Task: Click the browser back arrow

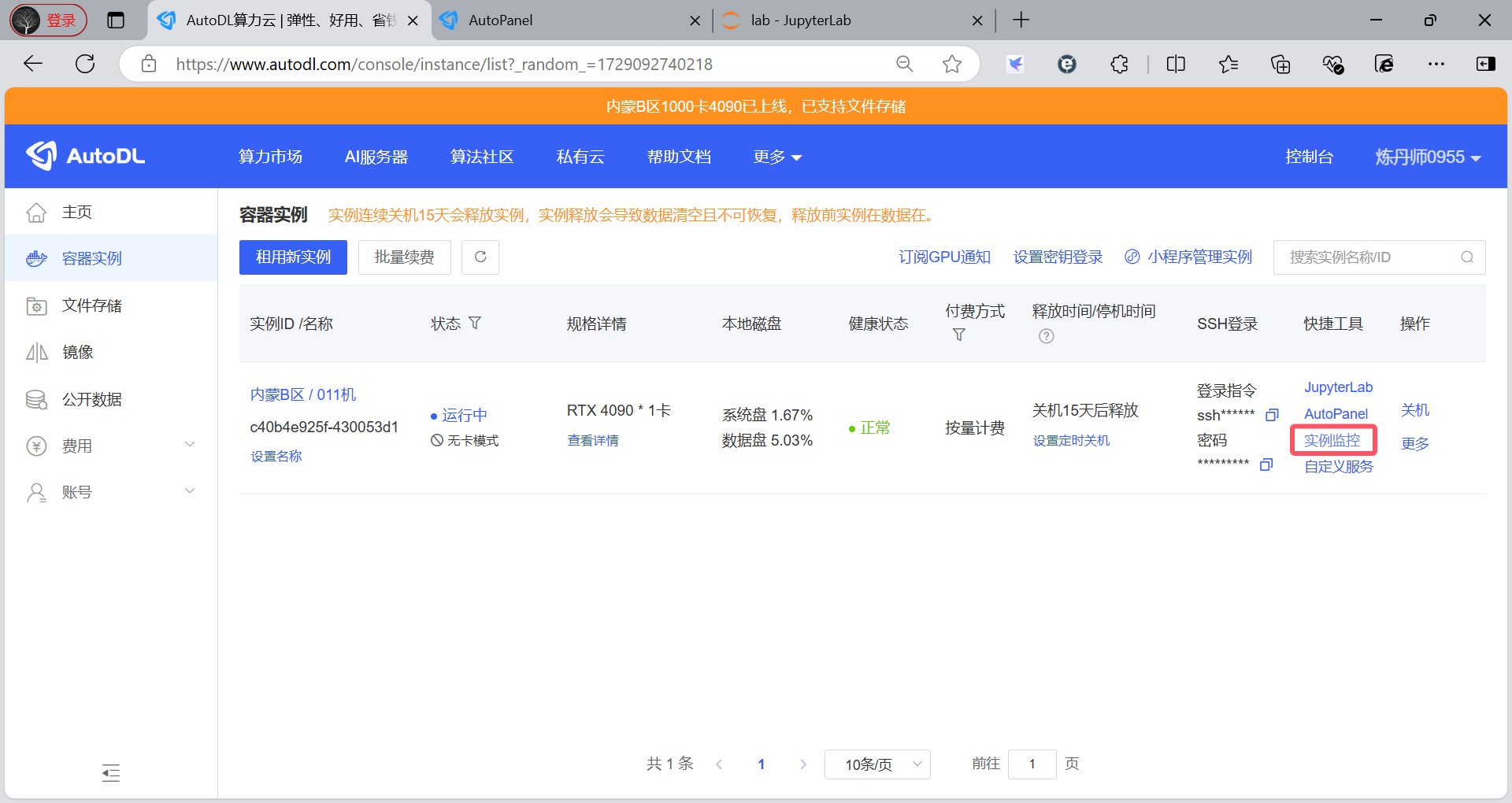Action: [x=33, y=64]
